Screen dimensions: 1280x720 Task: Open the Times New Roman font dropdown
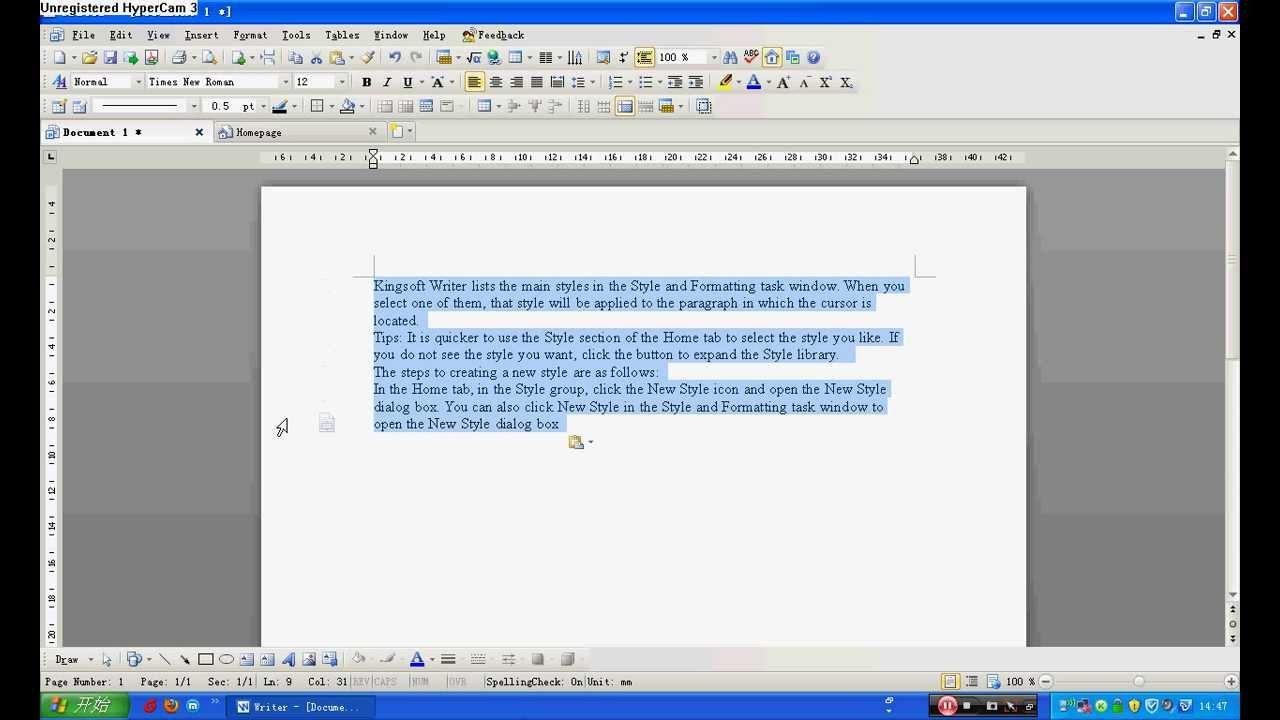click(285, 82)
